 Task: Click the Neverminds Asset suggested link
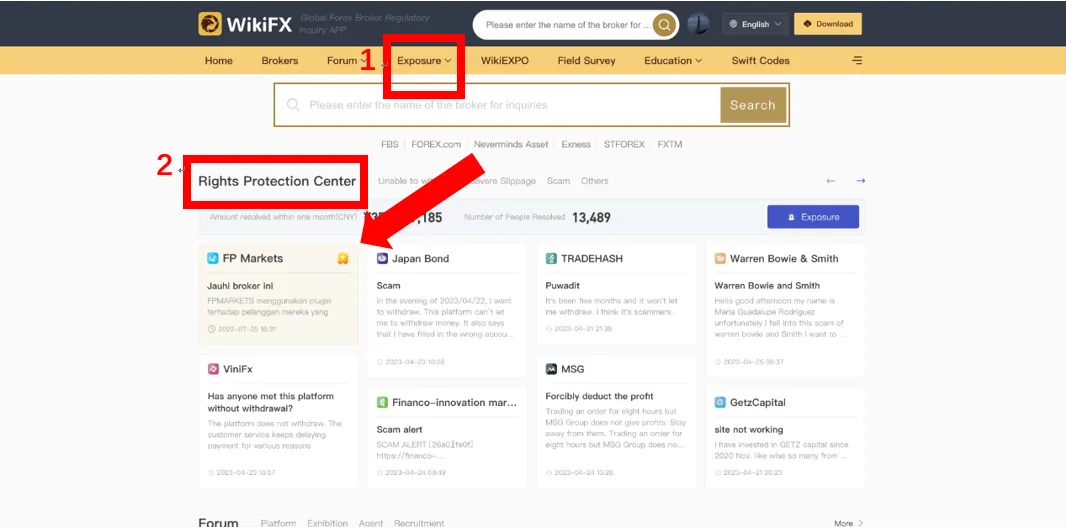[x=511, y=144]
